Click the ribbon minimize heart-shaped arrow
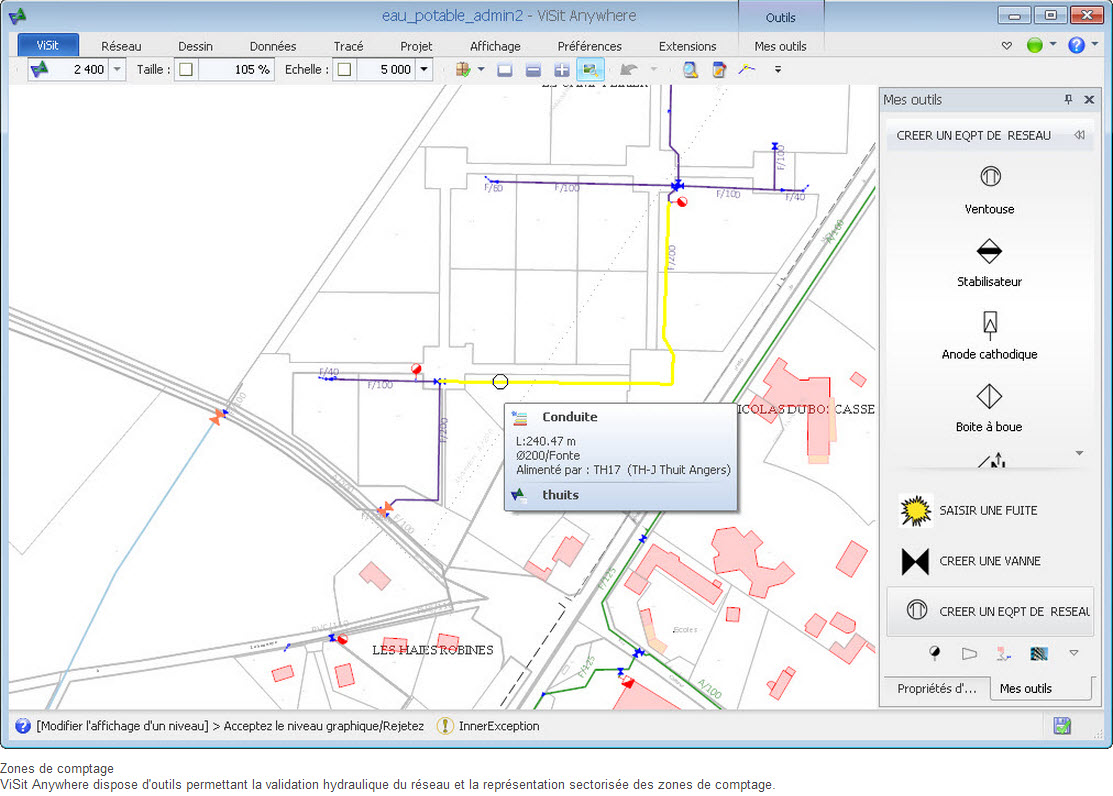This screenshot has width=1113, height=796. pos(1007,45)
